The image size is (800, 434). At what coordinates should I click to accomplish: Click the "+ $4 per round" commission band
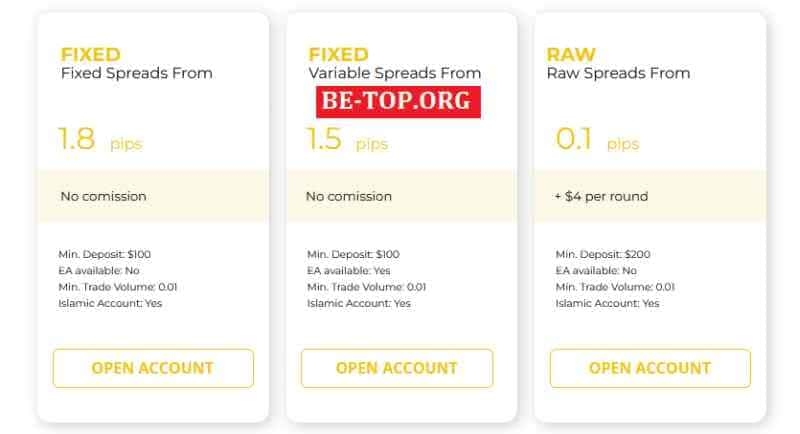click(x=601, y=196)
